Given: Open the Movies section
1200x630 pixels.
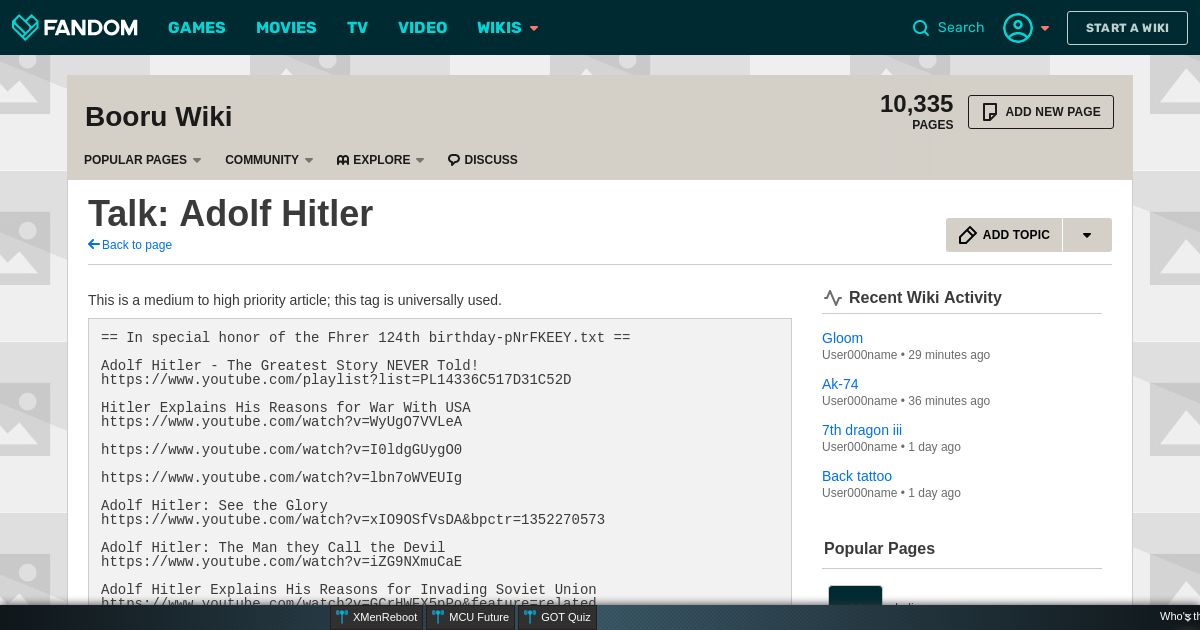Looking at the screenshot, I should click(286, 27).
